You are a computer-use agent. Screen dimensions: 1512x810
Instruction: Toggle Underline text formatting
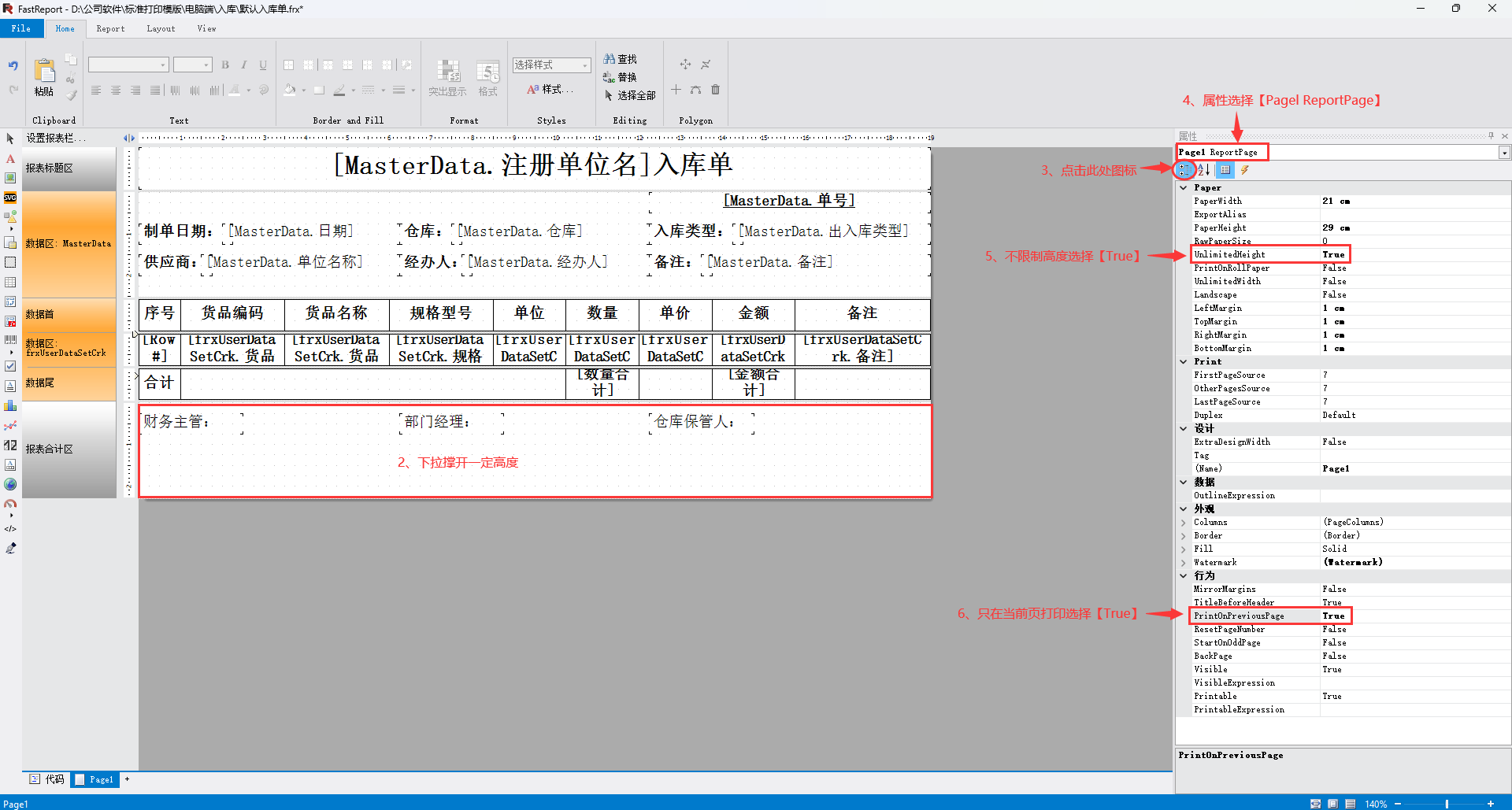[x=263, y=65]
